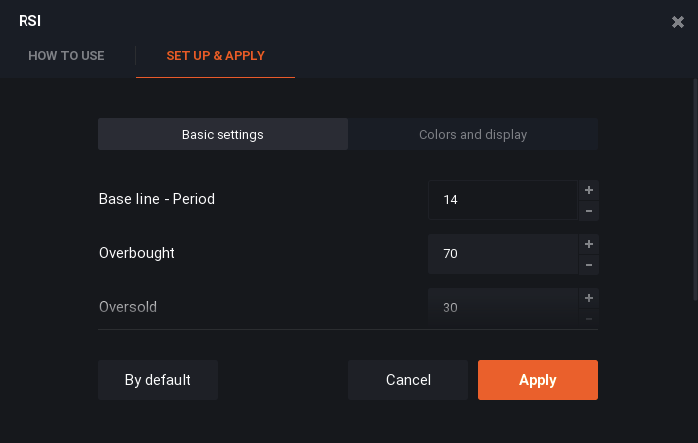This screenshot has height=443, width=698.
Task: Reset settings with By default button
Action: tap(158, 380)
